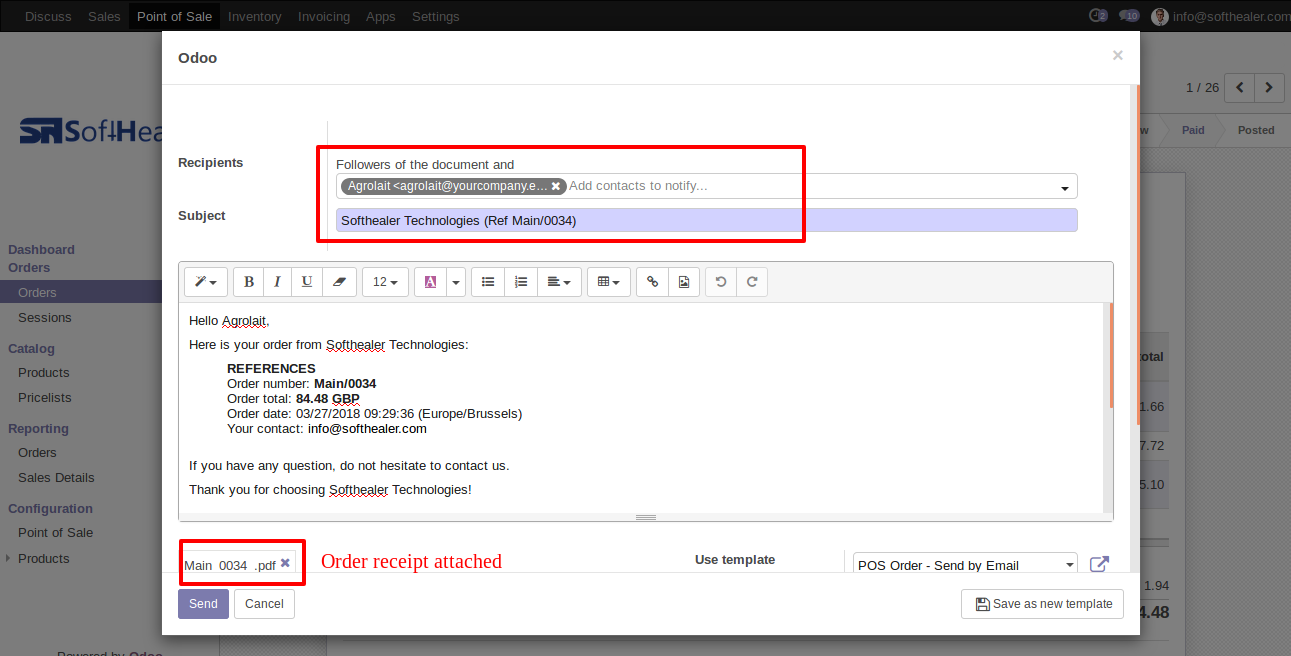
Task: Open the paragraph alignment dropdown
Action: [559, 282]
